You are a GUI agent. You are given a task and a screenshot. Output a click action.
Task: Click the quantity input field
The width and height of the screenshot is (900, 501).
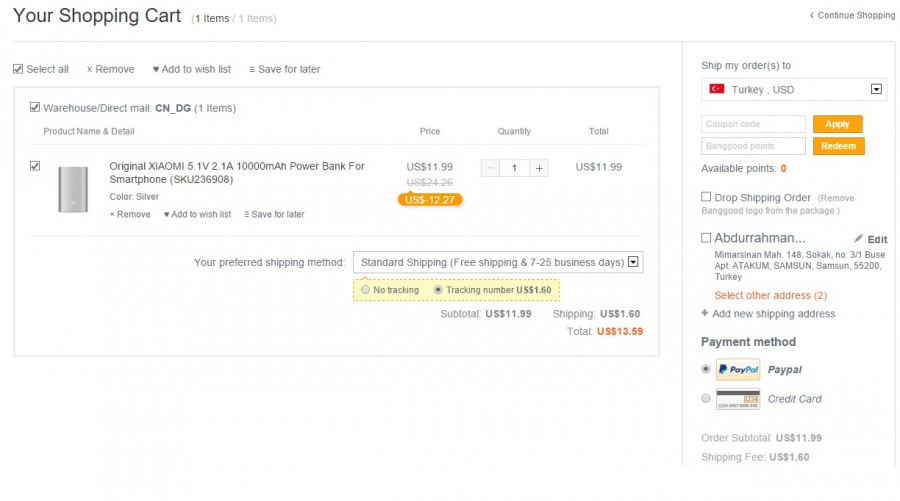point(514,168)
